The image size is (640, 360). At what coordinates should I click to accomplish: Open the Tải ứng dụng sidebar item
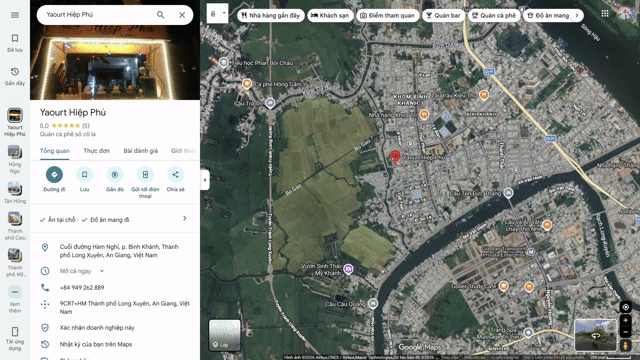pos(15,338)
